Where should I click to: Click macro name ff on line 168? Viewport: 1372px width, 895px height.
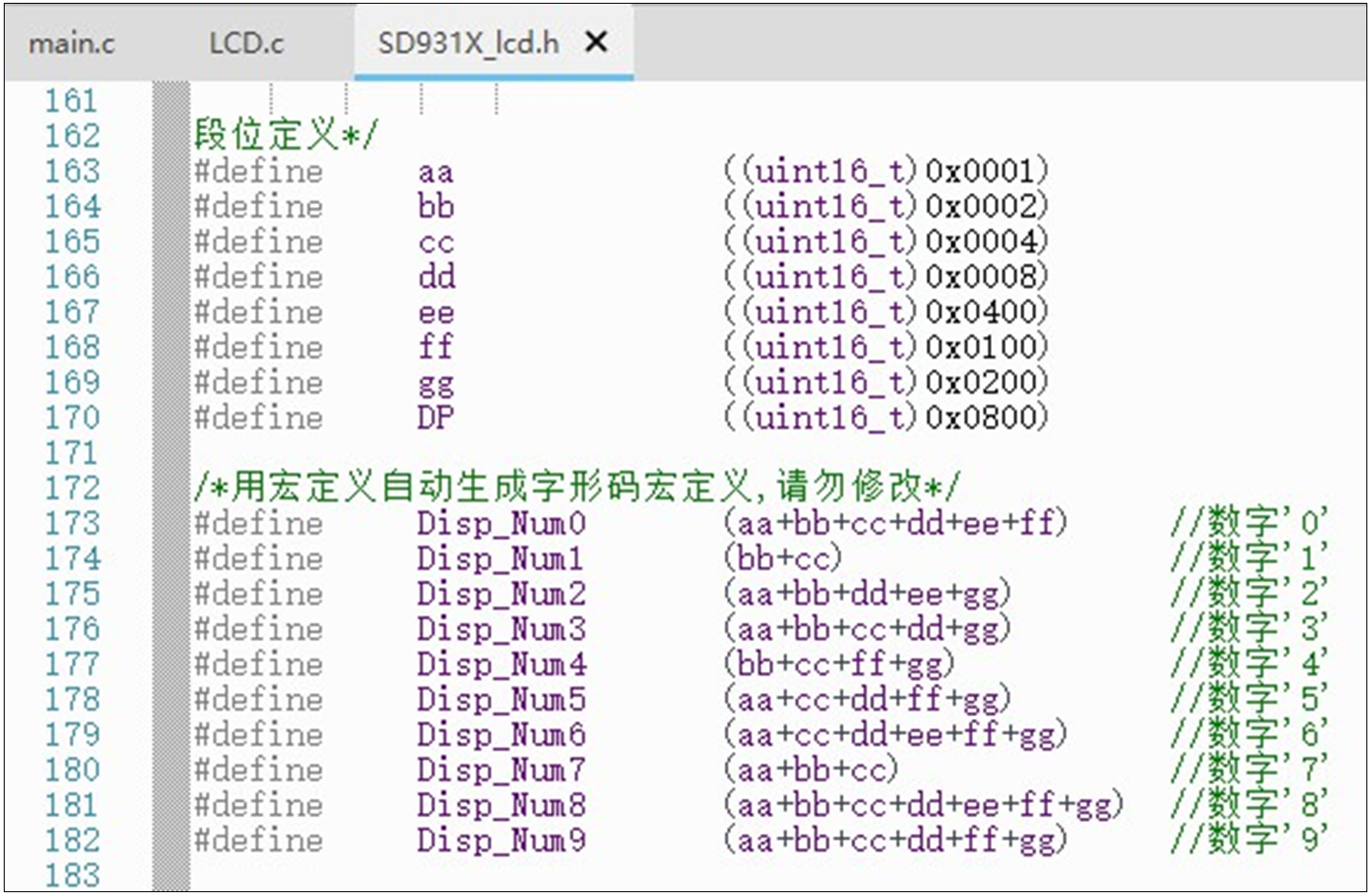[435, 346]
